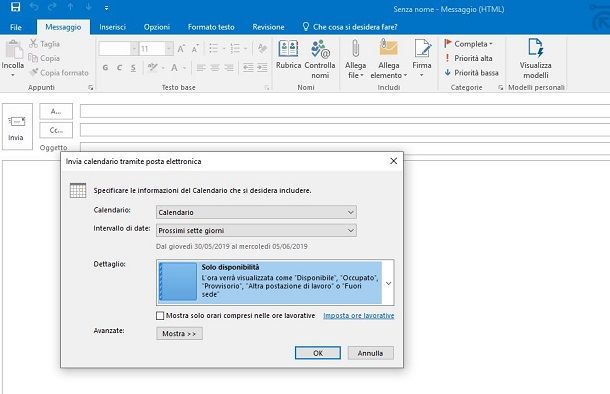Screen dimensions: 610x394
Task: Open the Firma signature menu
Action: tap(422, 58)
